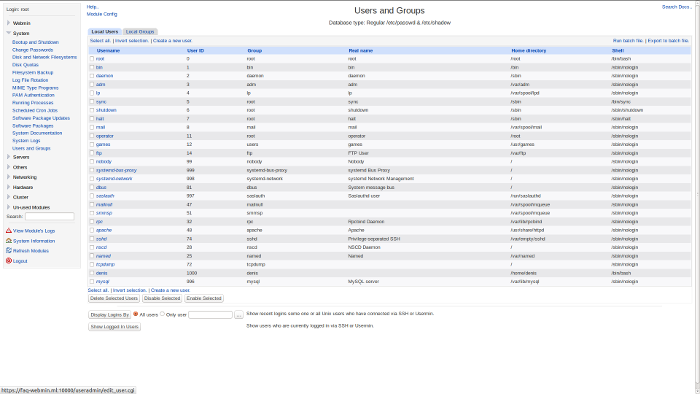The height and width of the screenshot is (394, 700).
Task: Click the View Module's Logs warning icon
Action: 8,231
